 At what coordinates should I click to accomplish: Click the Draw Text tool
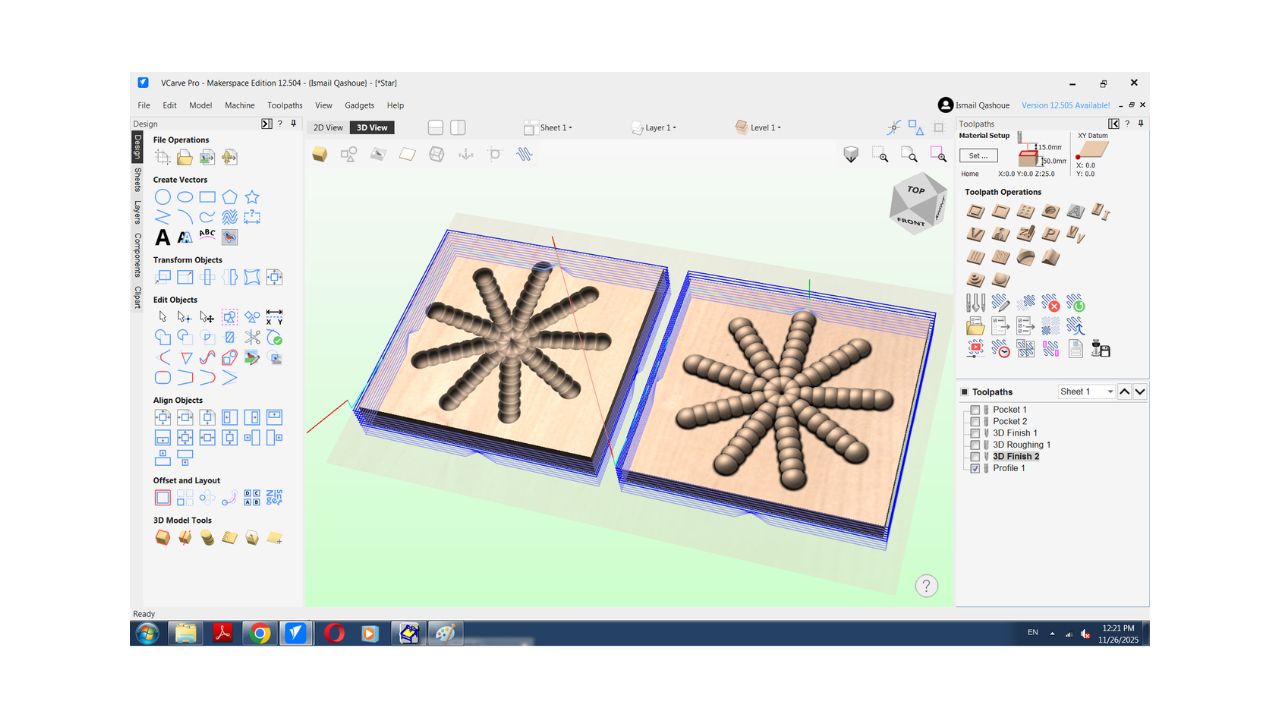(162, 237)
